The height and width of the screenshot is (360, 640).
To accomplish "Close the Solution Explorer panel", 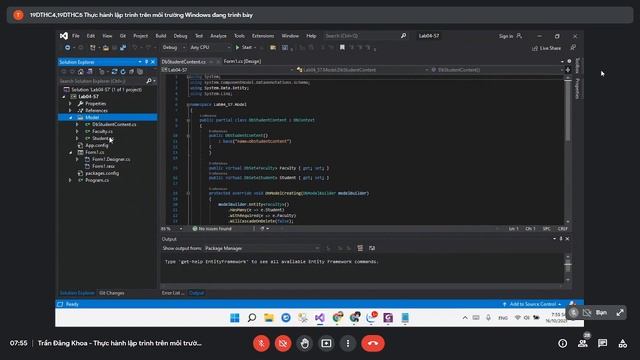I will tap(153, 62).
